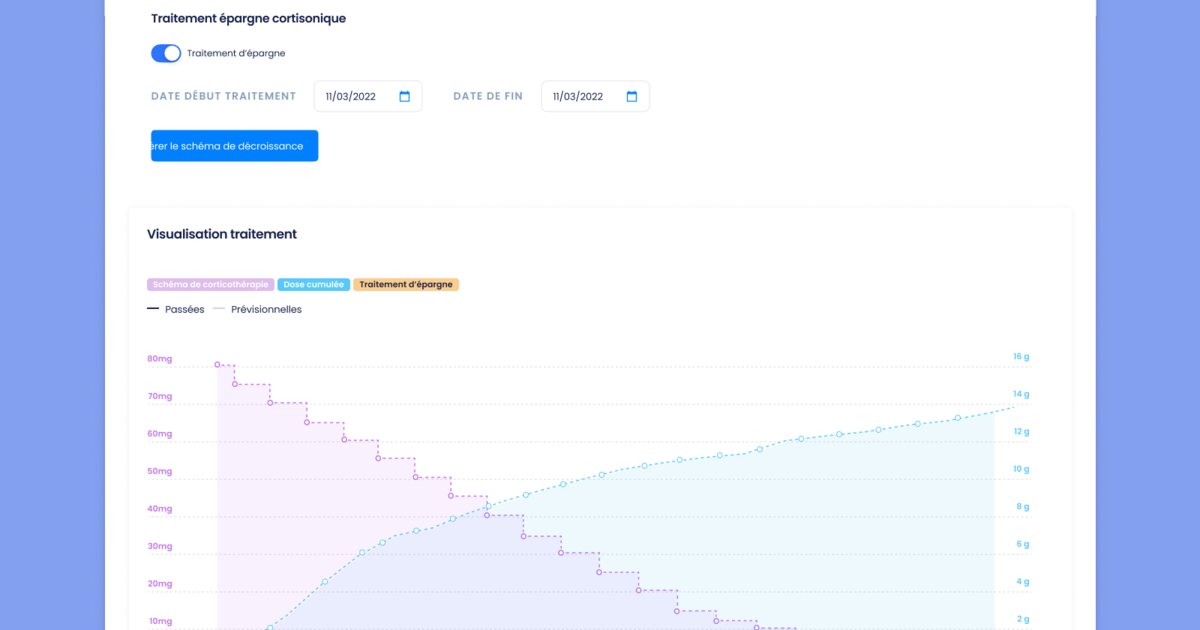
Task: Click the DATE DÉBUT TRAITEMENT label
Action: click(224, 96)
